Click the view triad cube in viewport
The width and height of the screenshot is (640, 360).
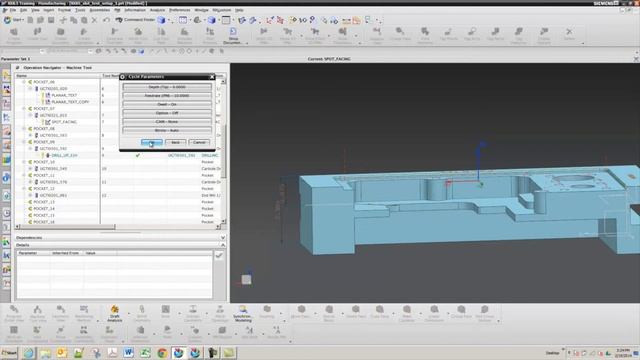(x=246, y=279)
